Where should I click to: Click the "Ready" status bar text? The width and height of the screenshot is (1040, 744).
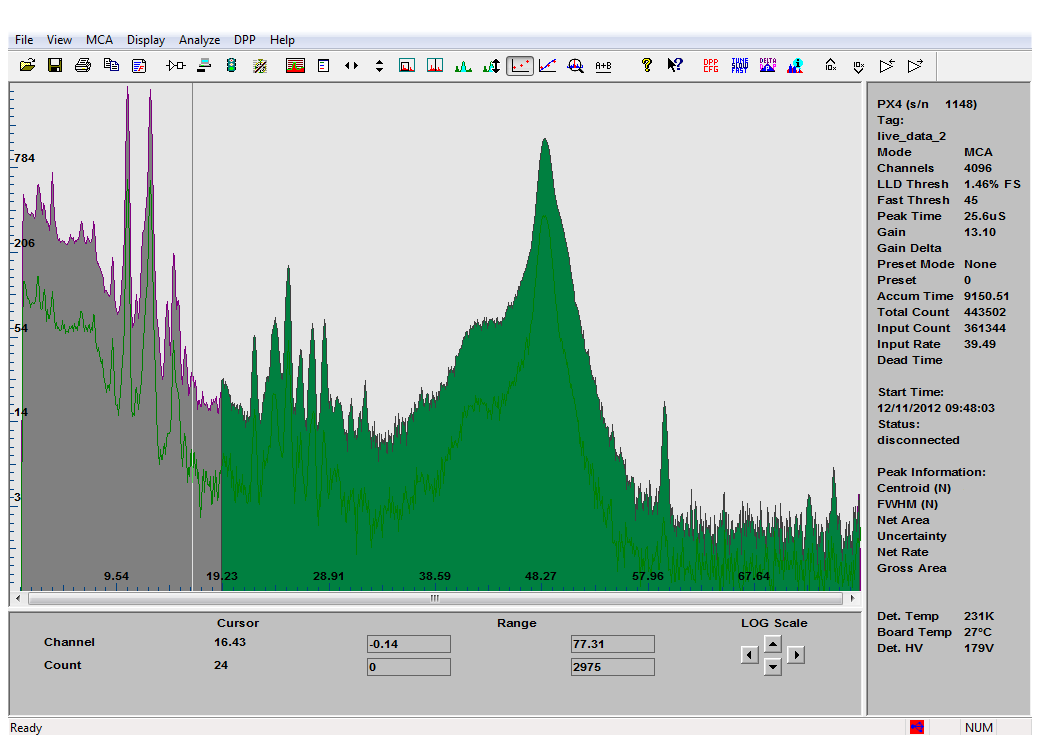tap(26, 727)
